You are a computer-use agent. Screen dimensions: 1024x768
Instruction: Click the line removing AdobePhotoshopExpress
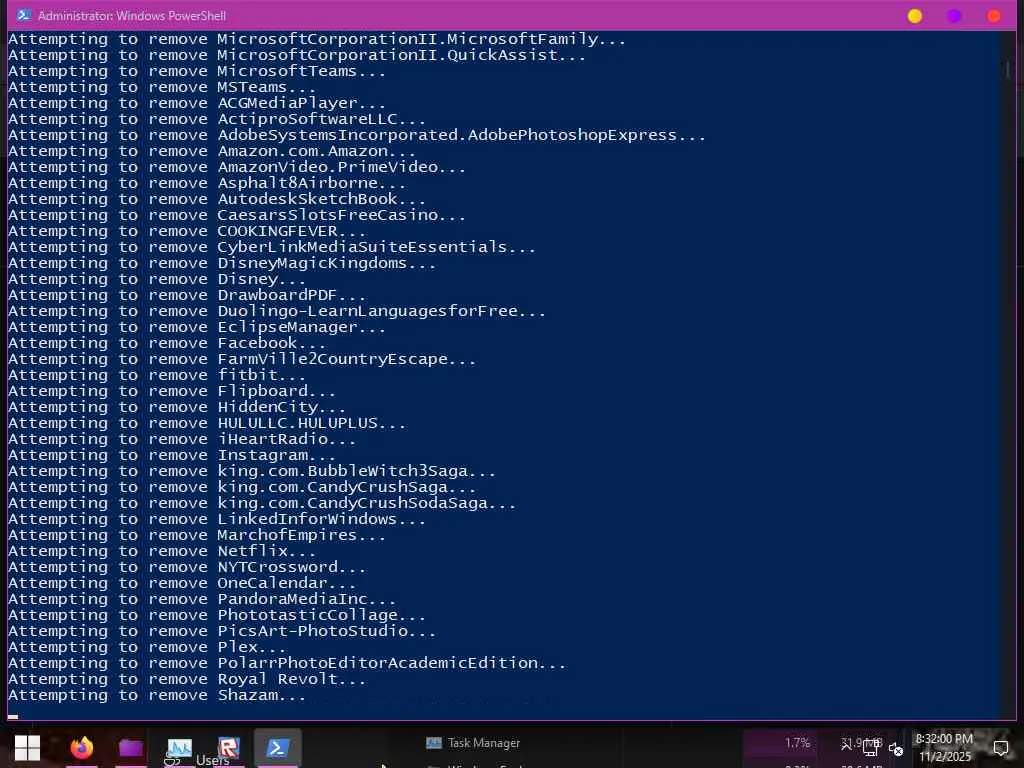pyautogui.click(x=357, y=135)
